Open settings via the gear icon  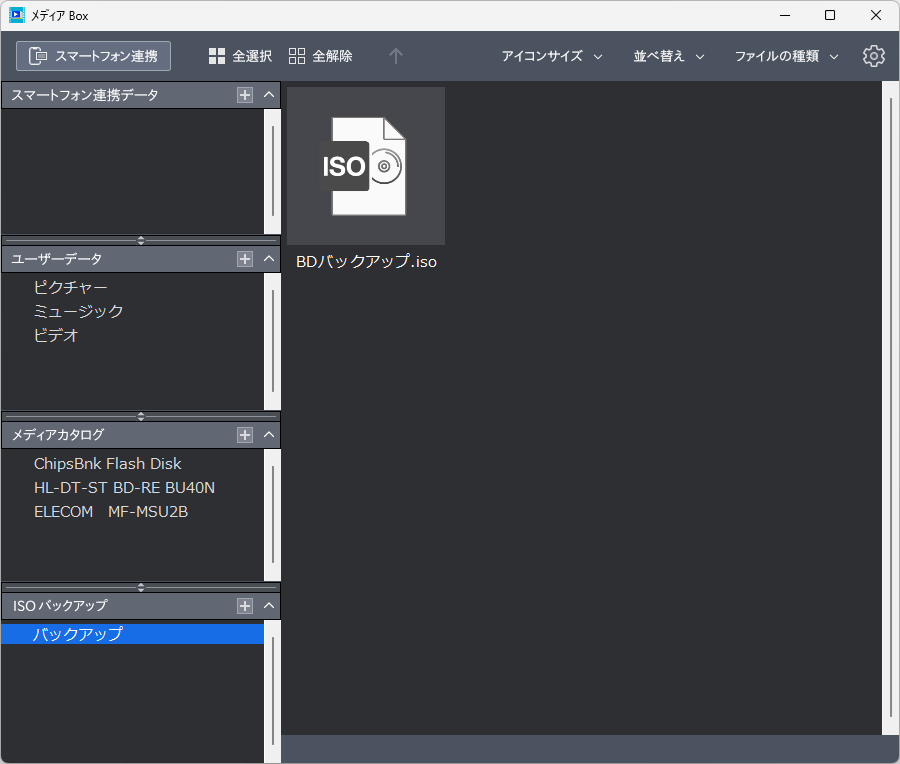pyautogui.click(x=873, y=56)
